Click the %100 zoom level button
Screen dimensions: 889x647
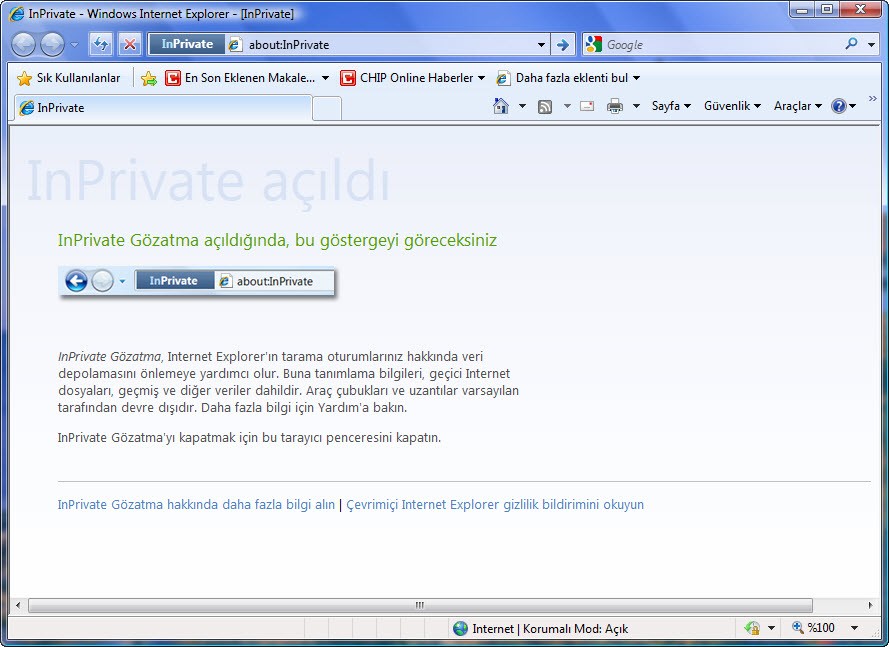[x=814, y=628]
